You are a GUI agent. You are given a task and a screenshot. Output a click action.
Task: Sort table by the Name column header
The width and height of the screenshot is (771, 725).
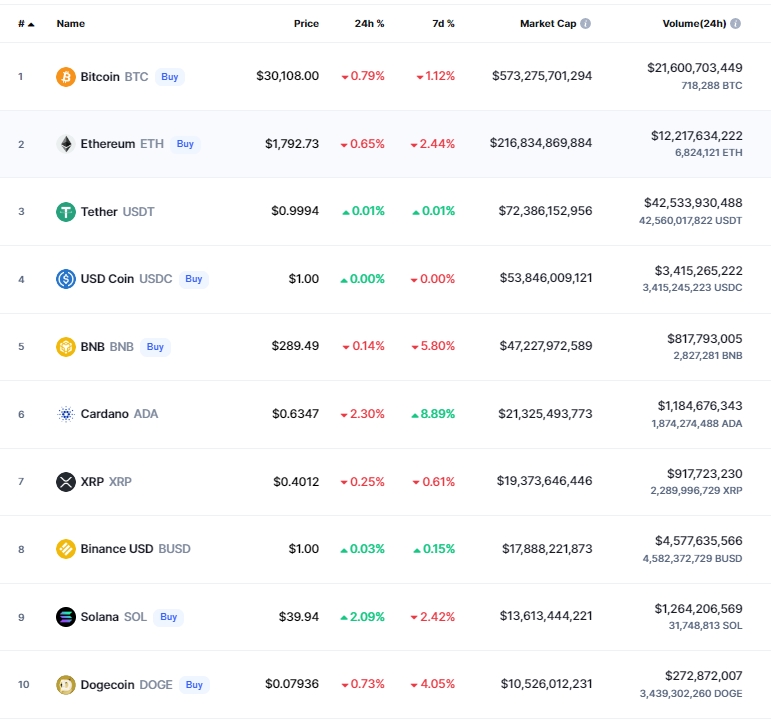(x=71, y=23)
